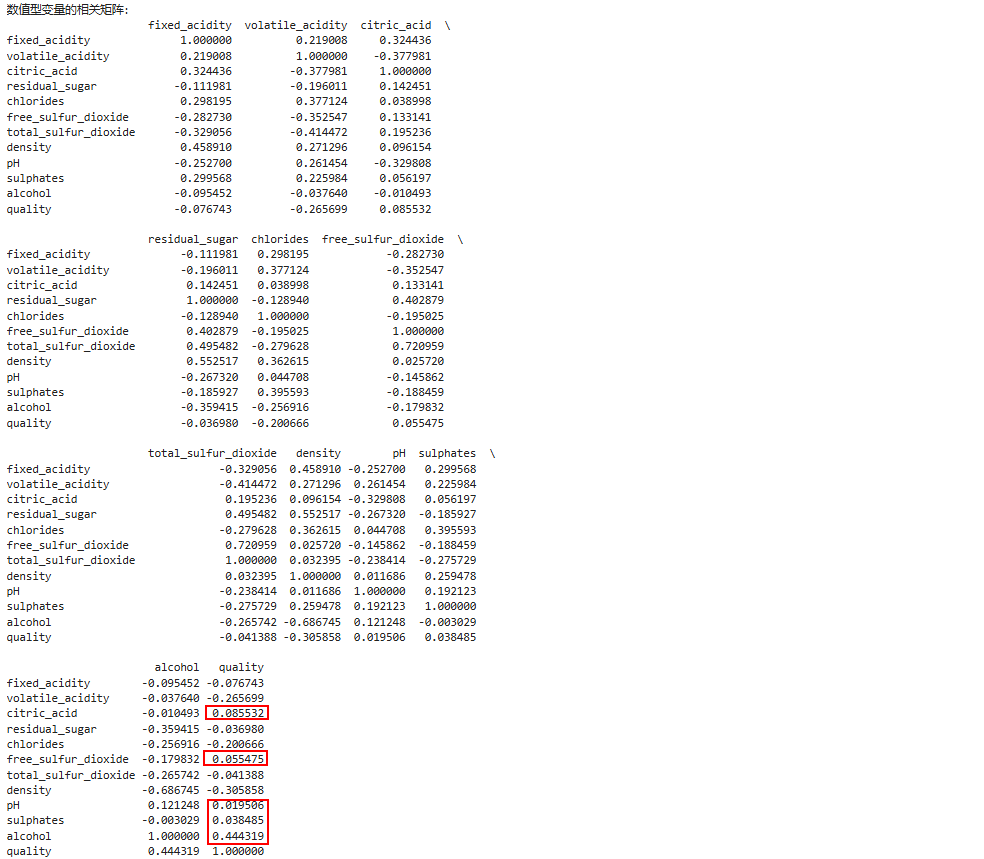Click 0.377124 in chlorides row of volatile_acidity column
The height and width of the screenshot is (859, 984).
point(321,101)
